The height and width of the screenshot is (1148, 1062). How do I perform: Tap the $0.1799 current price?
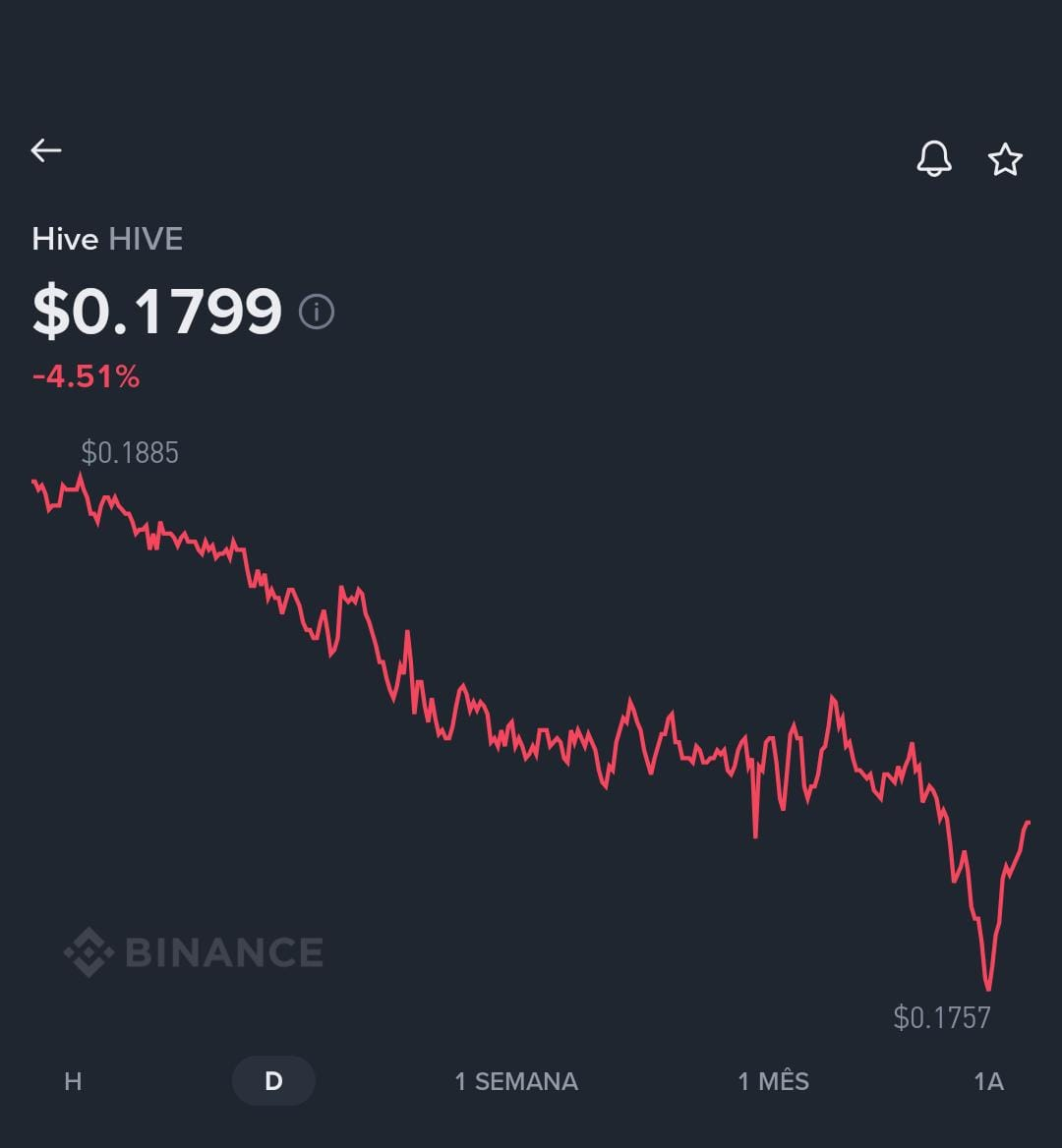[157, 312]
